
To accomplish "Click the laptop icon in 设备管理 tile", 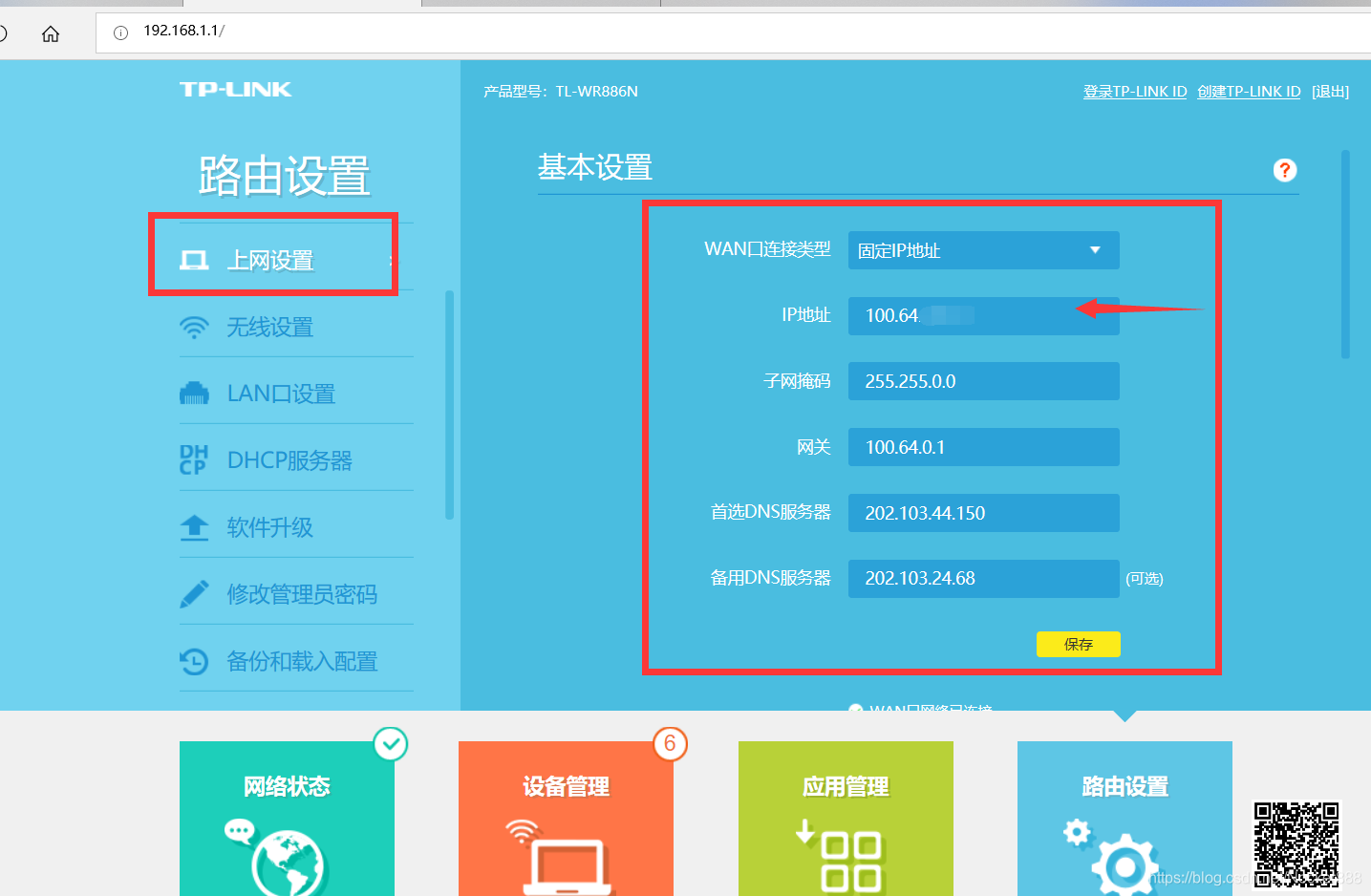I will pos(567,867).
